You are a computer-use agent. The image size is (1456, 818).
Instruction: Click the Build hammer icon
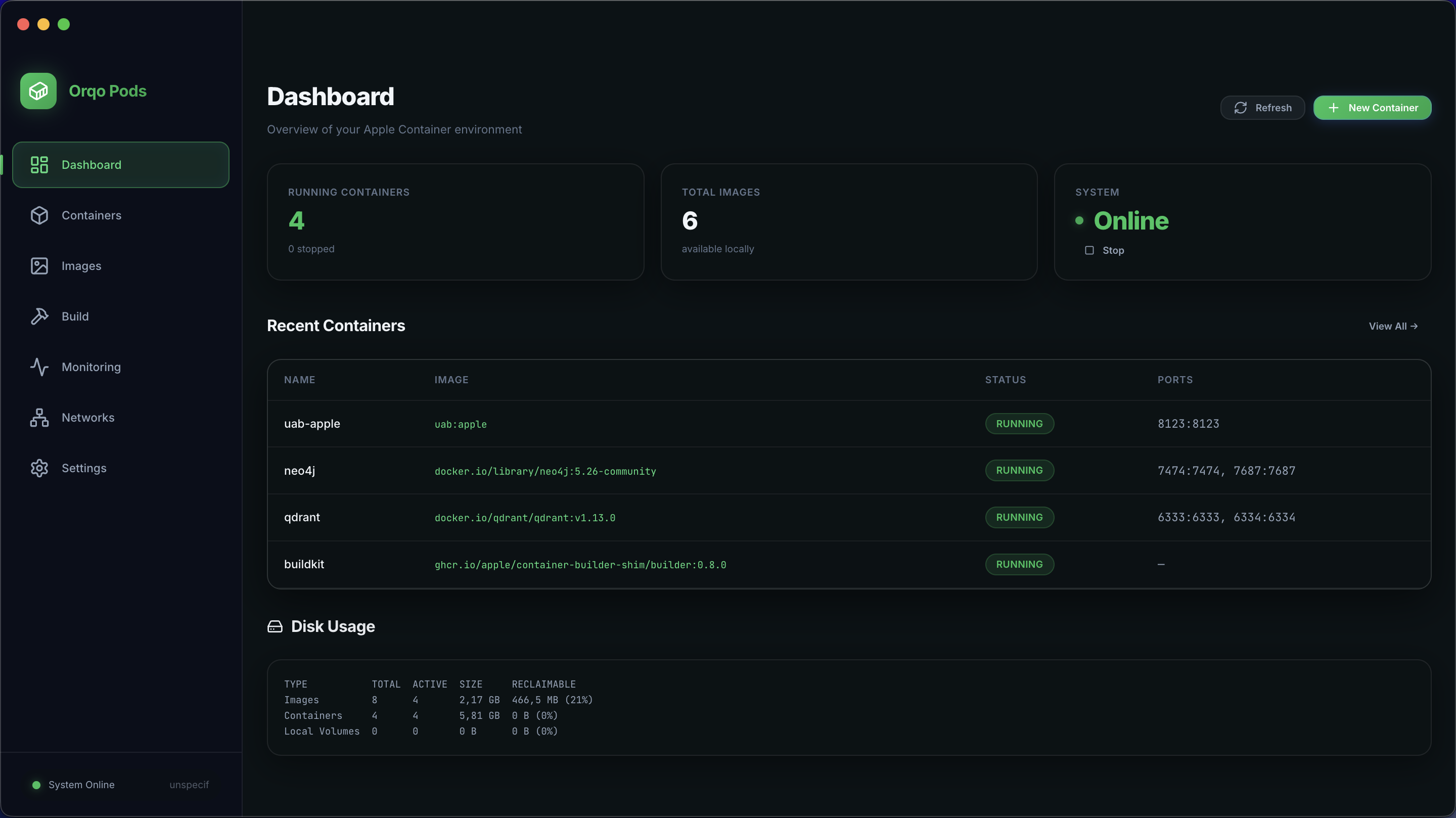[x=39, y=316]
